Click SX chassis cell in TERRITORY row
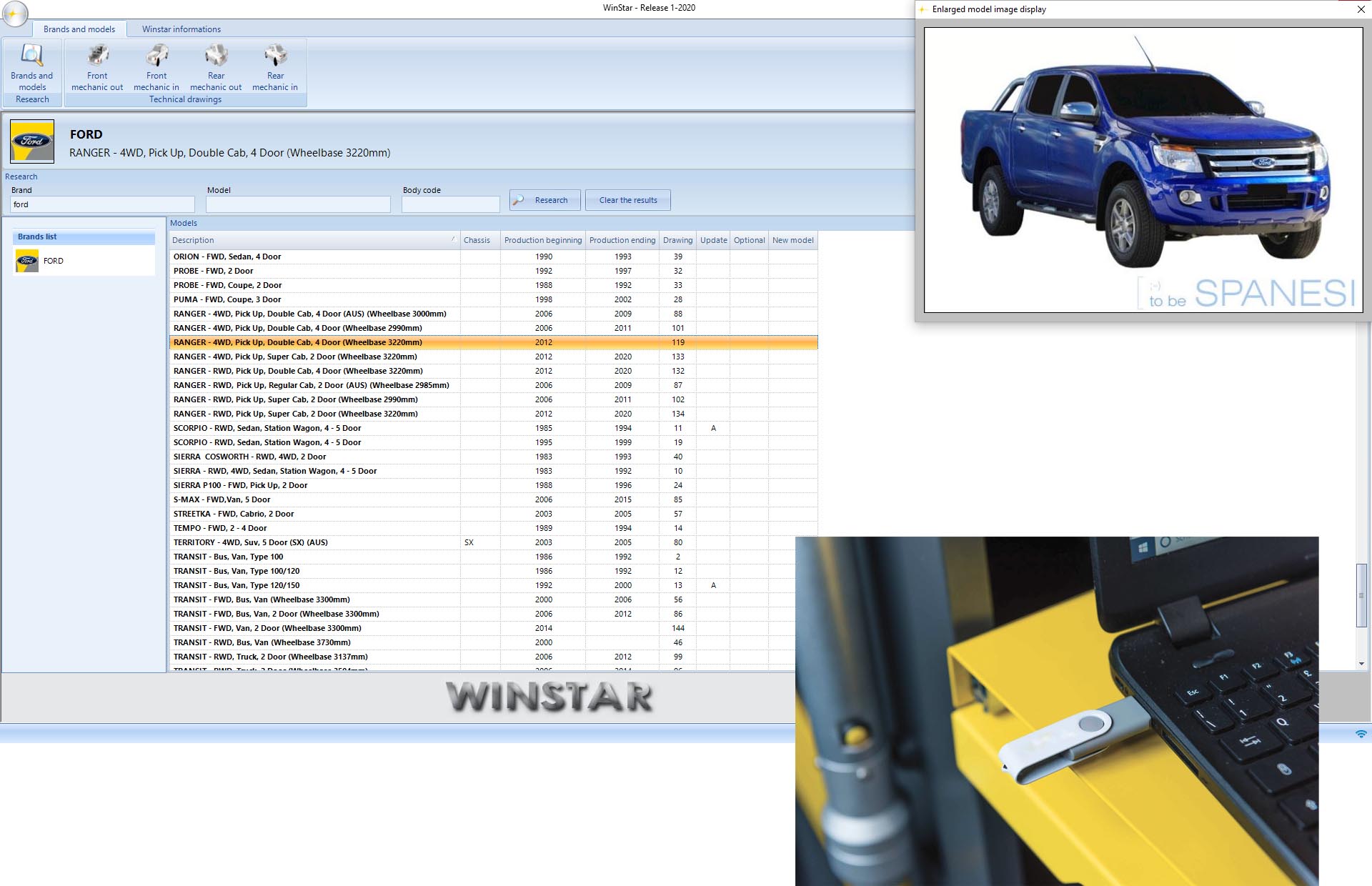This screenshot has width=1372, height=886. click(x=480, y=542)
